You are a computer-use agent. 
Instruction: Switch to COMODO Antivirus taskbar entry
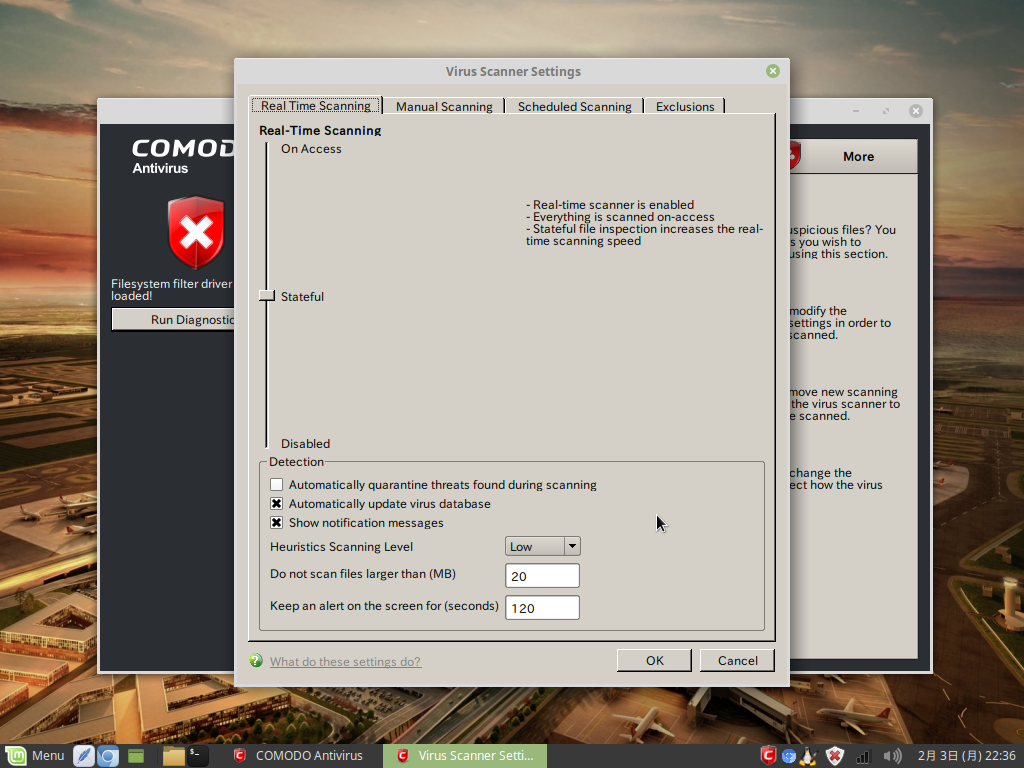coord(298,756)
